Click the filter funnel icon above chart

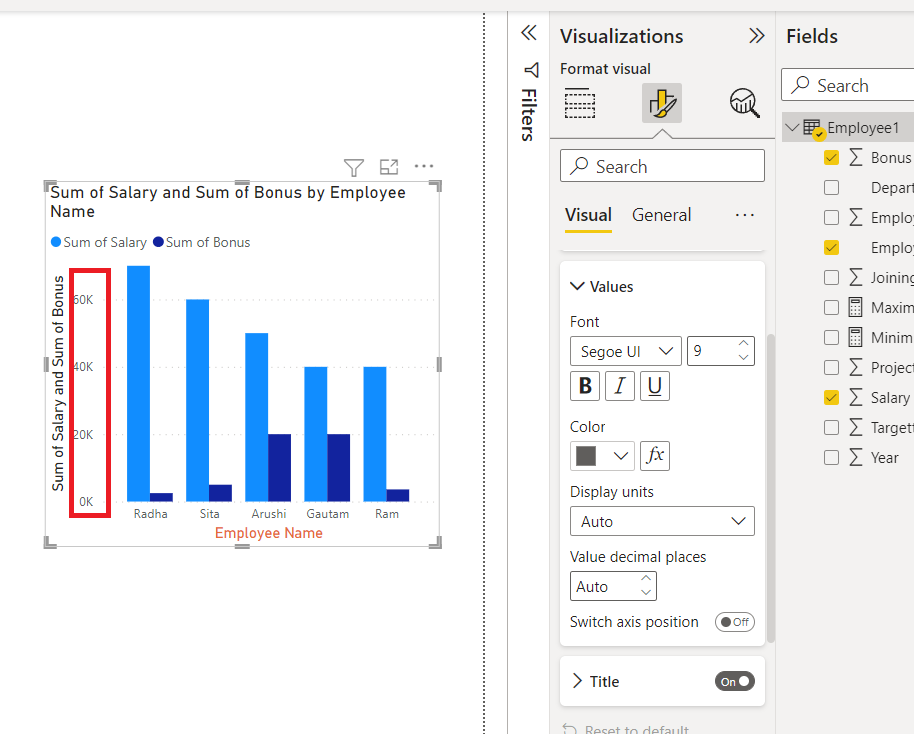click(354, 167)
